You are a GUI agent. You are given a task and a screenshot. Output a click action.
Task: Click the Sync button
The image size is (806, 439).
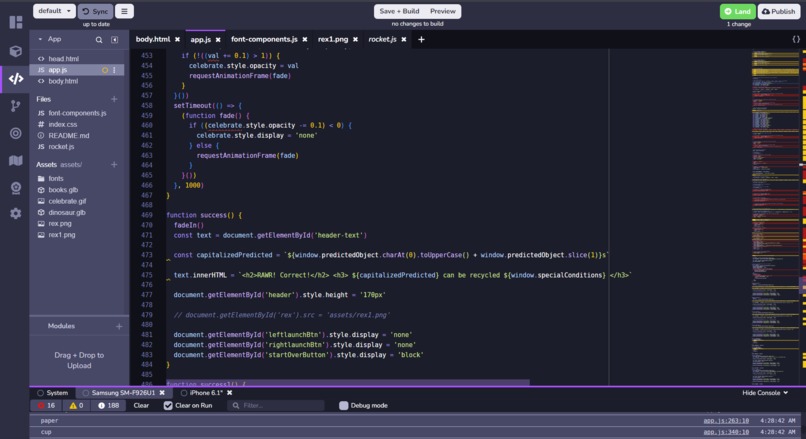[95, 11]
